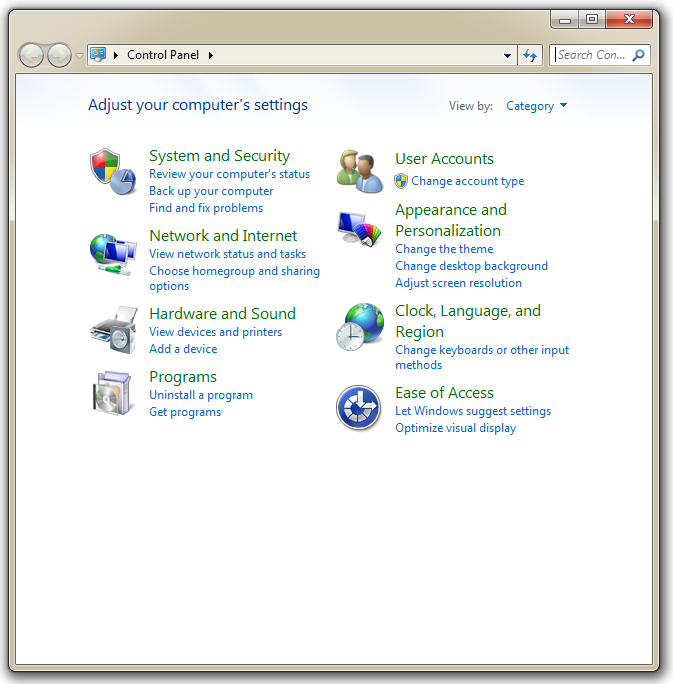Viewport: 673px width, 684px height.
Task: Click the System and Security shield icon
Action: [112, 171]
